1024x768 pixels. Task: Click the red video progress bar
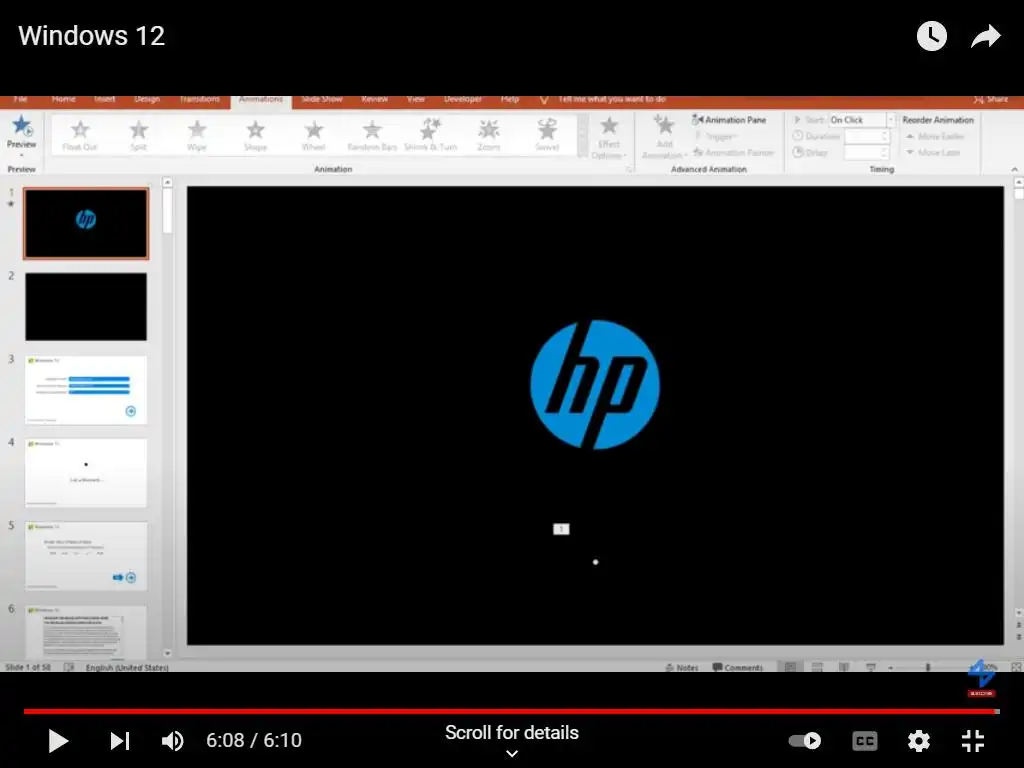(511, 711)
